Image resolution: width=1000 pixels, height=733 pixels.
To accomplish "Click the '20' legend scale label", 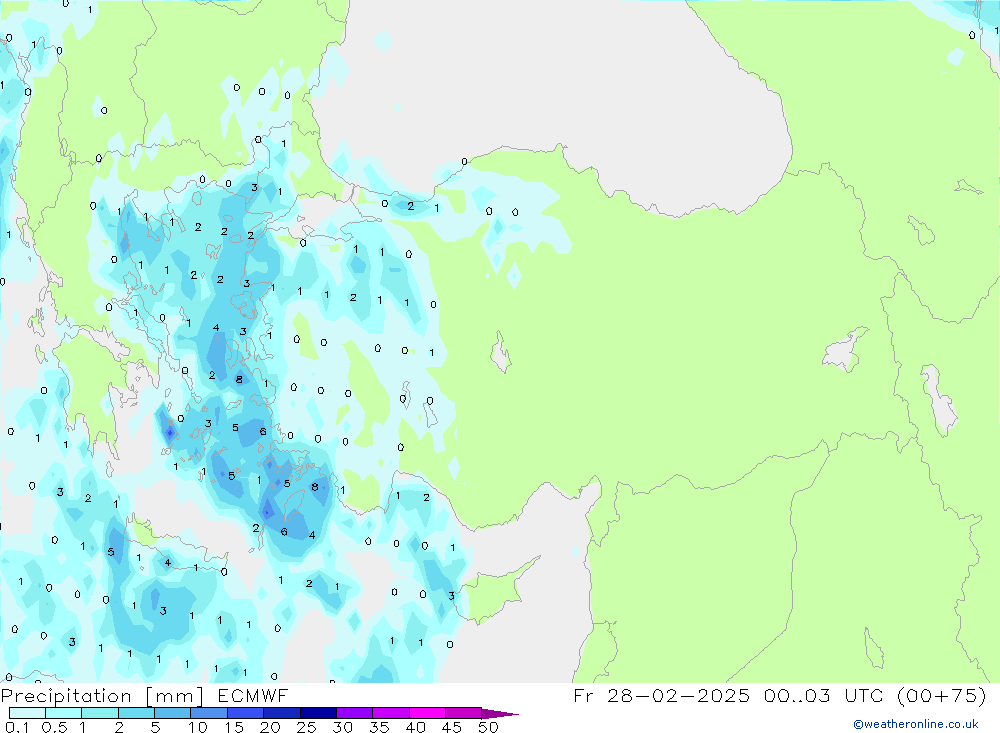I will [270, 727].
